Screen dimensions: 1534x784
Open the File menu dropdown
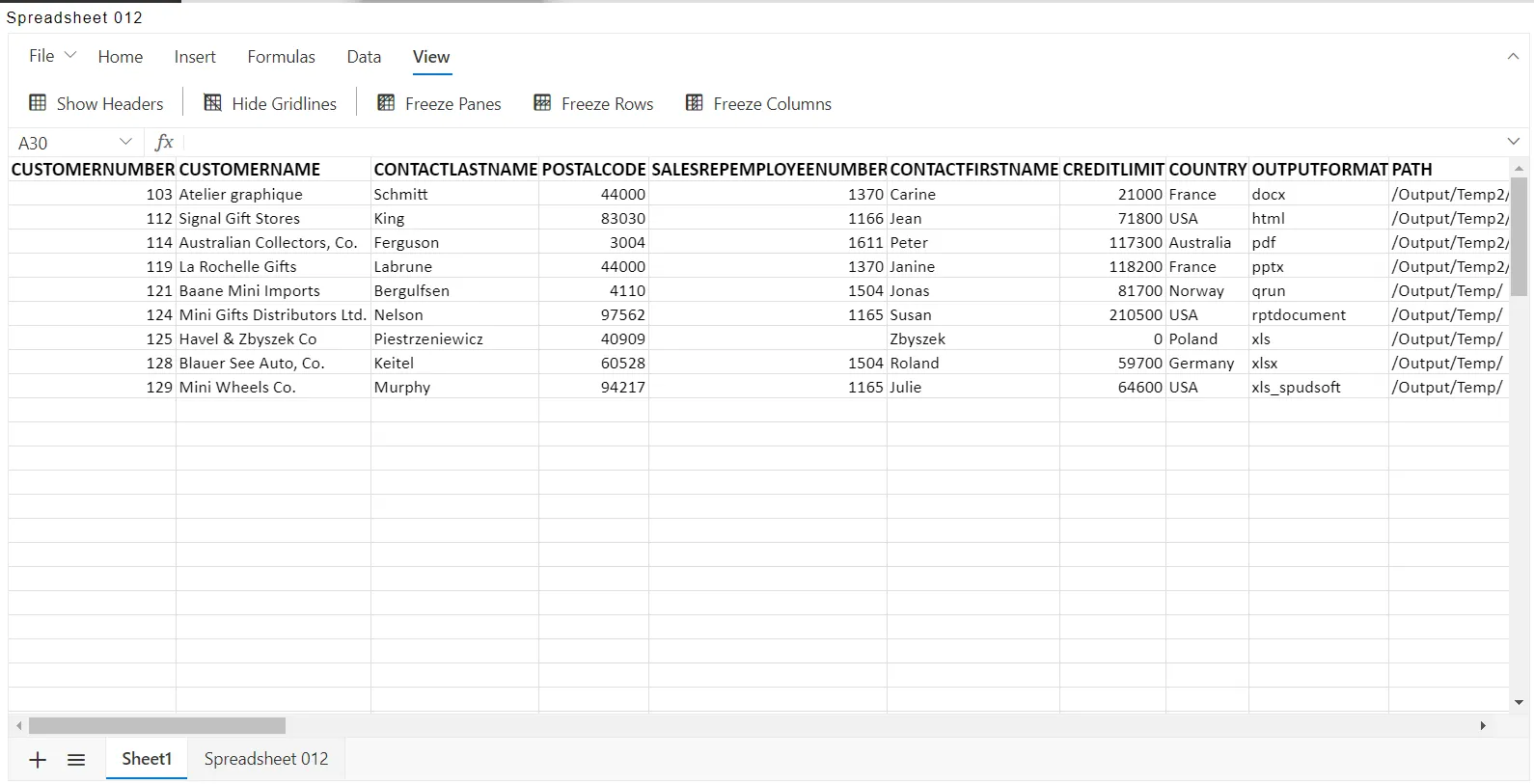click(52, 56)
